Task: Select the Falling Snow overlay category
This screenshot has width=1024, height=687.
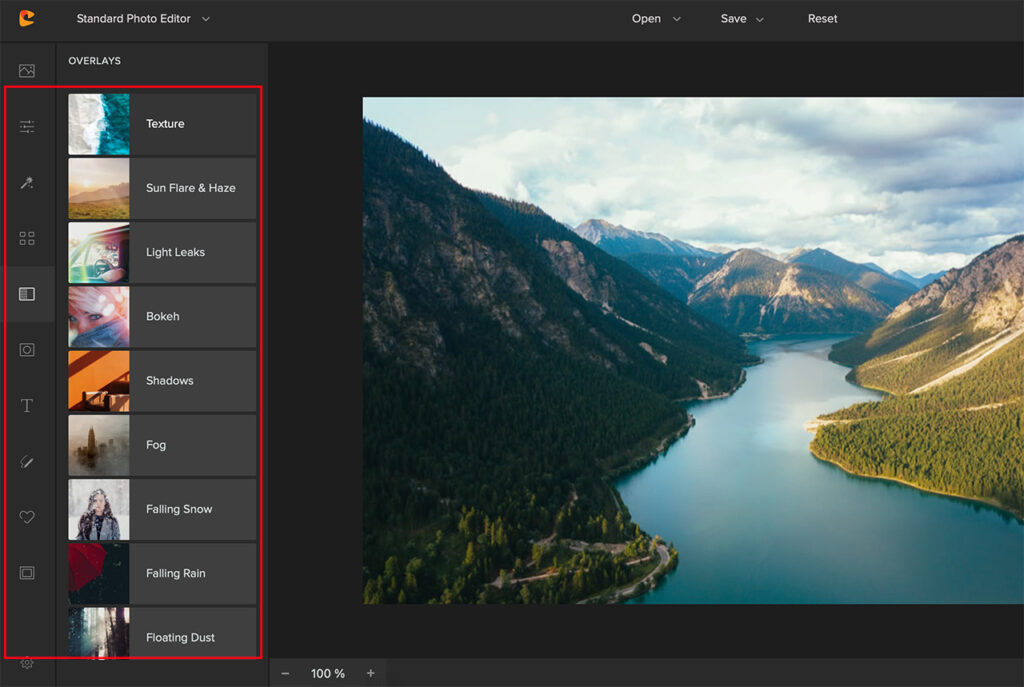Action: pos(162,509)
